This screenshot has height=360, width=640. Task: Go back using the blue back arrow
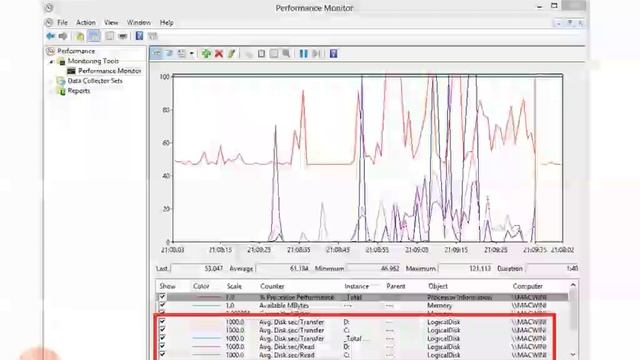(51, 36)
